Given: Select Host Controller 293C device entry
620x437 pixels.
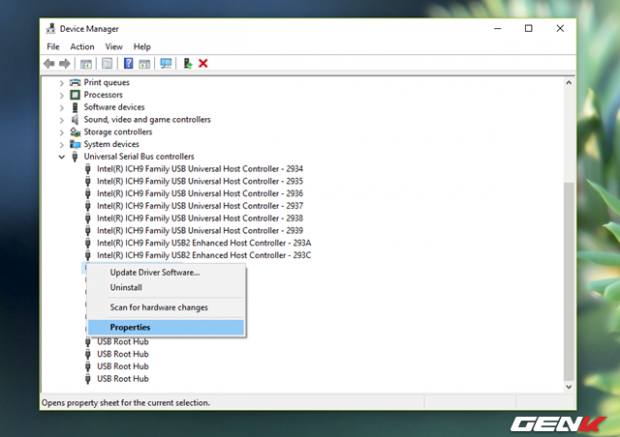Looking at the screenshot, I should point(204,255).
